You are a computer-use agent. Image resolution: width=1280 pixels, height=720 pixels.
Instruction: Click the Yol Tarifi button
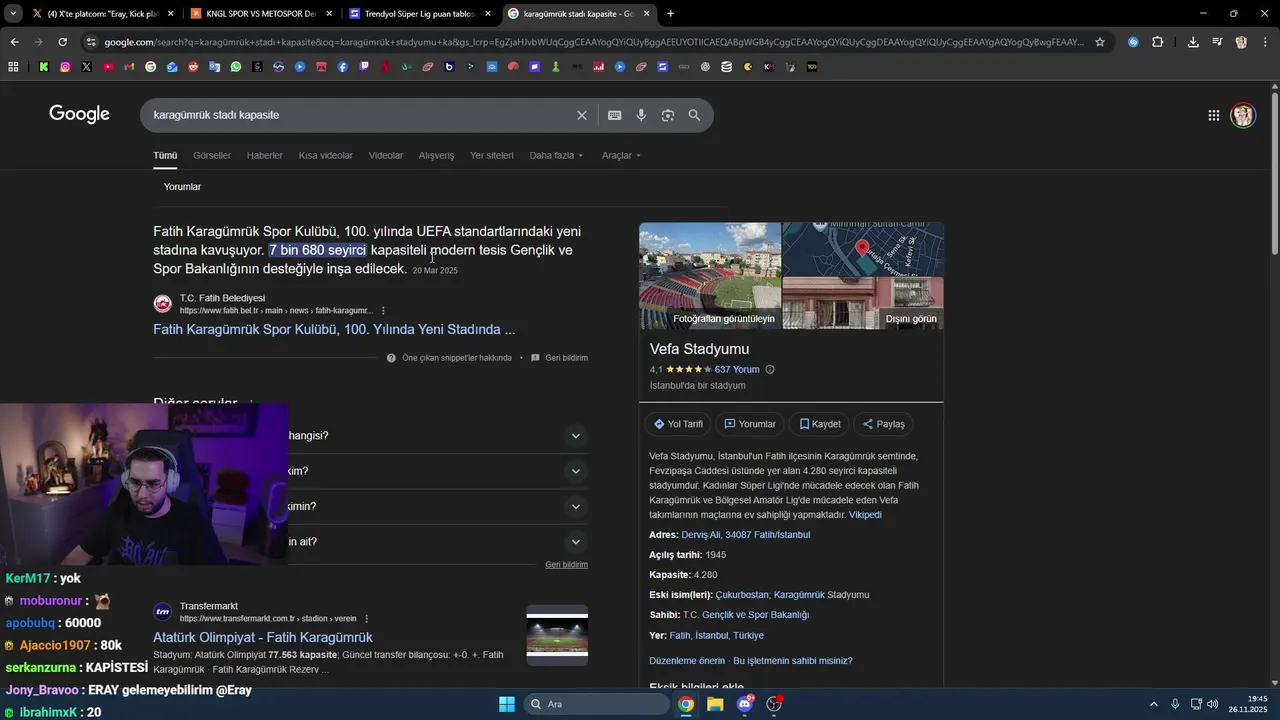click(678, 424)
